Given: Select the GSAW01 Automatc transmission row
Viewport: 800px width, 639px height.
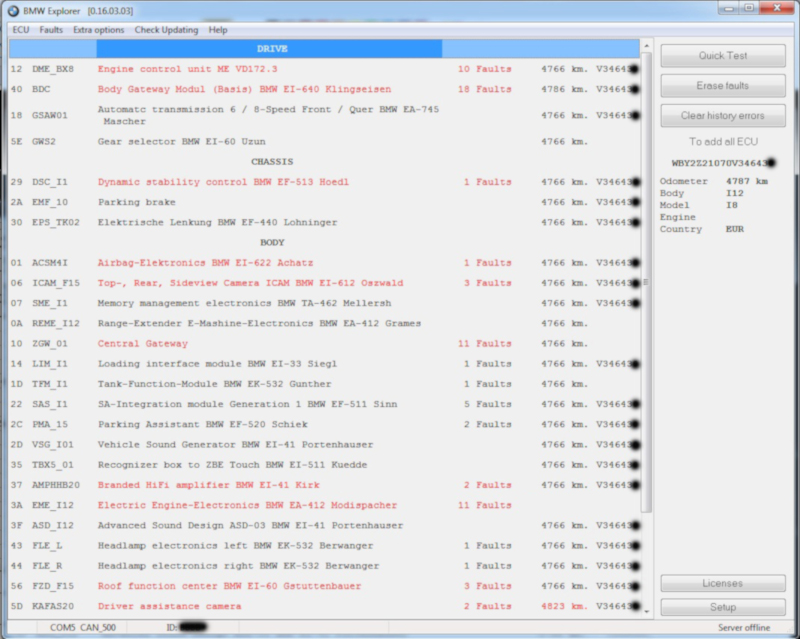Looking at the screenshot, I should [324, 115].
